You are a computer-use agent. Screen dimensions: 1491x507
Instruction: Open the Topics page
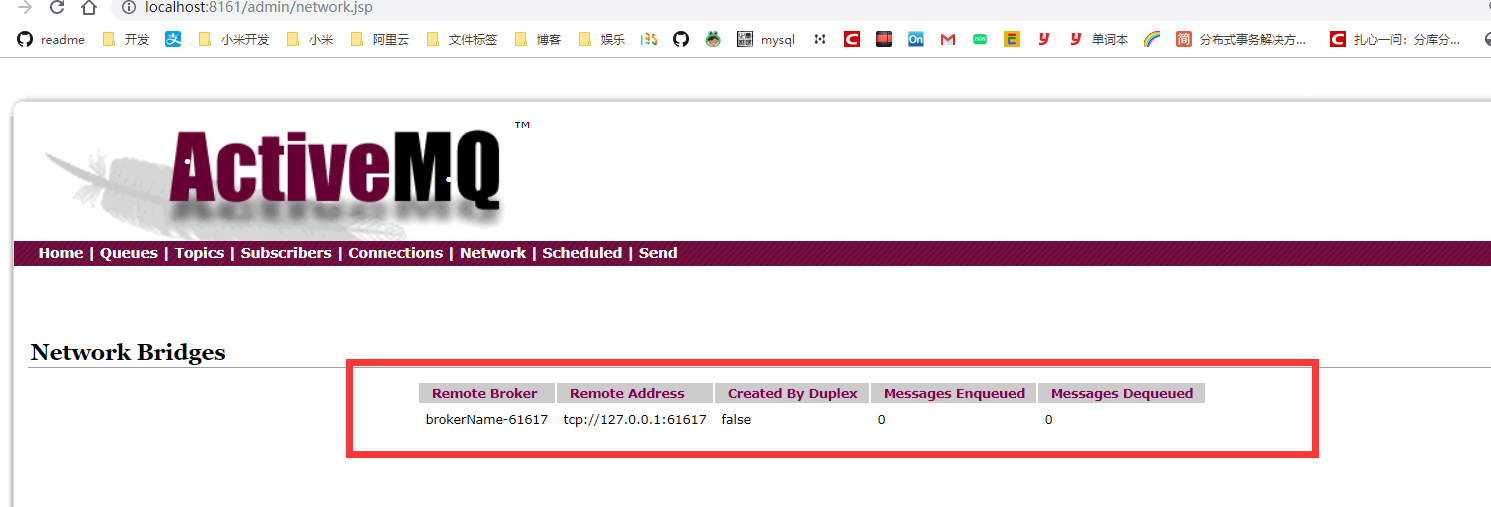(199, 253)
